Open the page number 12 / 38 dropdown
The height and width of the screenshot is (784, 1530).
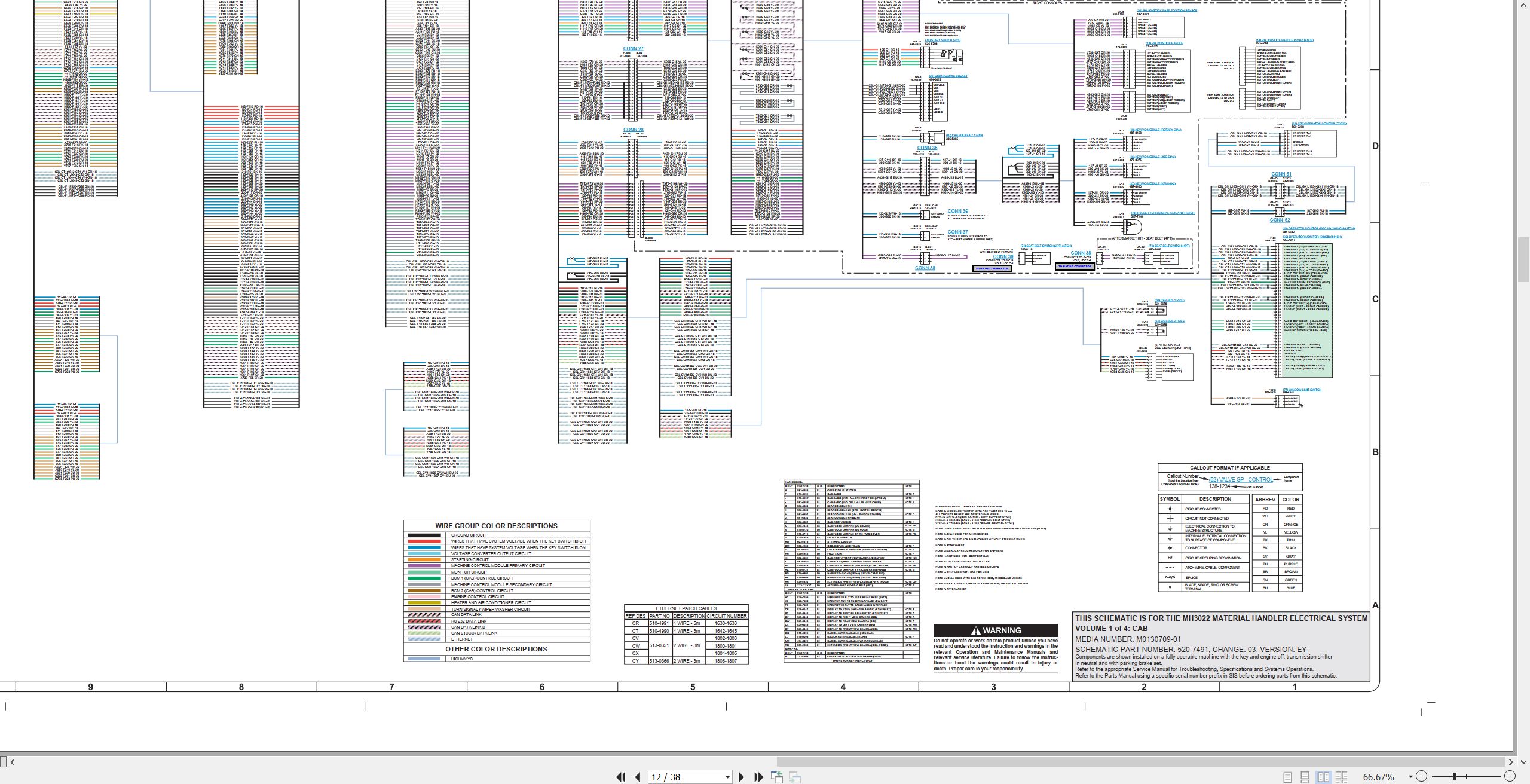(x=727, y=777)
